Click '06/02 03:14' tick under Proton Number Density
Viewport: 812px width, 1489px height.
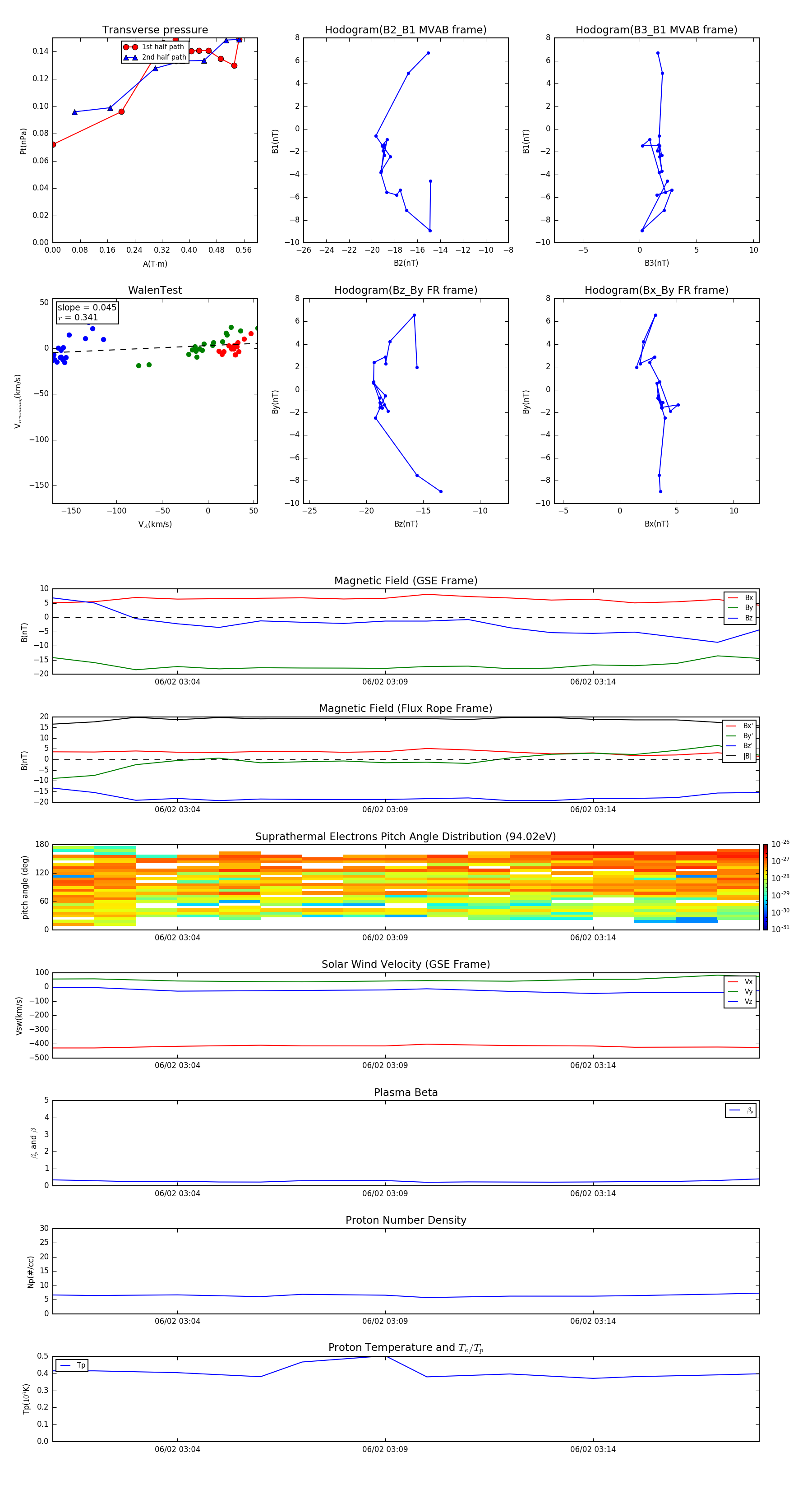(593, 1321)
